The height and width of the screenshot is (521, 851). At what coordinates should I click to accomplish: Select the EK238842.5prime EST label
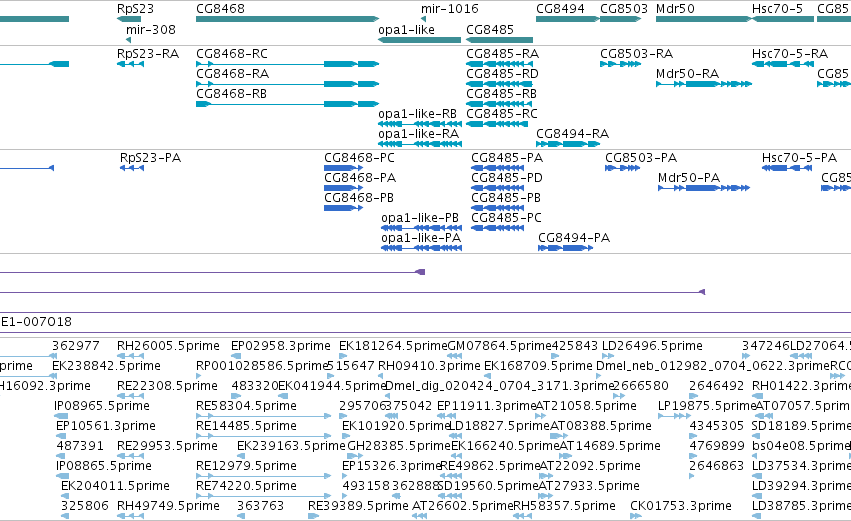point(106,366)
